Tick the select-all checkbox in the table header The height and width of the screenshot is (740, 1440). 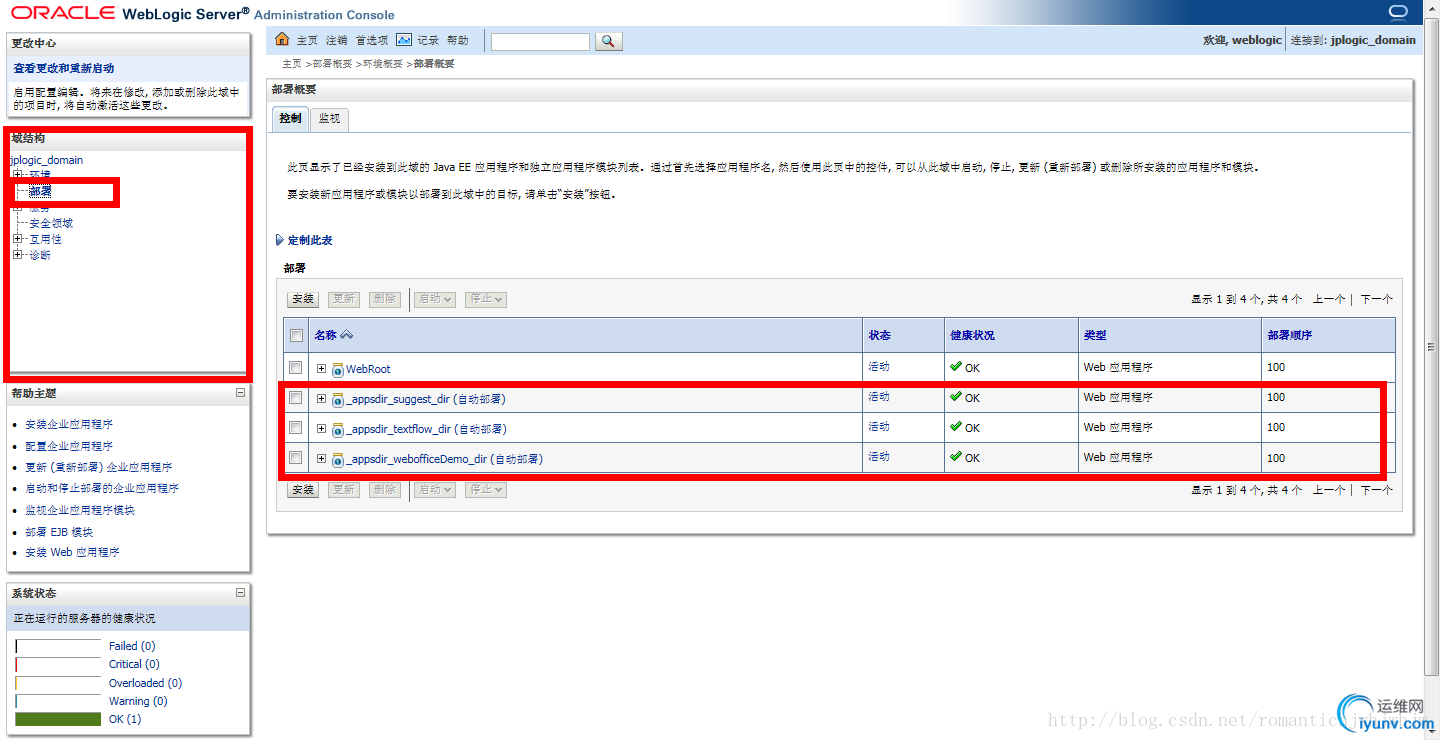296,335
